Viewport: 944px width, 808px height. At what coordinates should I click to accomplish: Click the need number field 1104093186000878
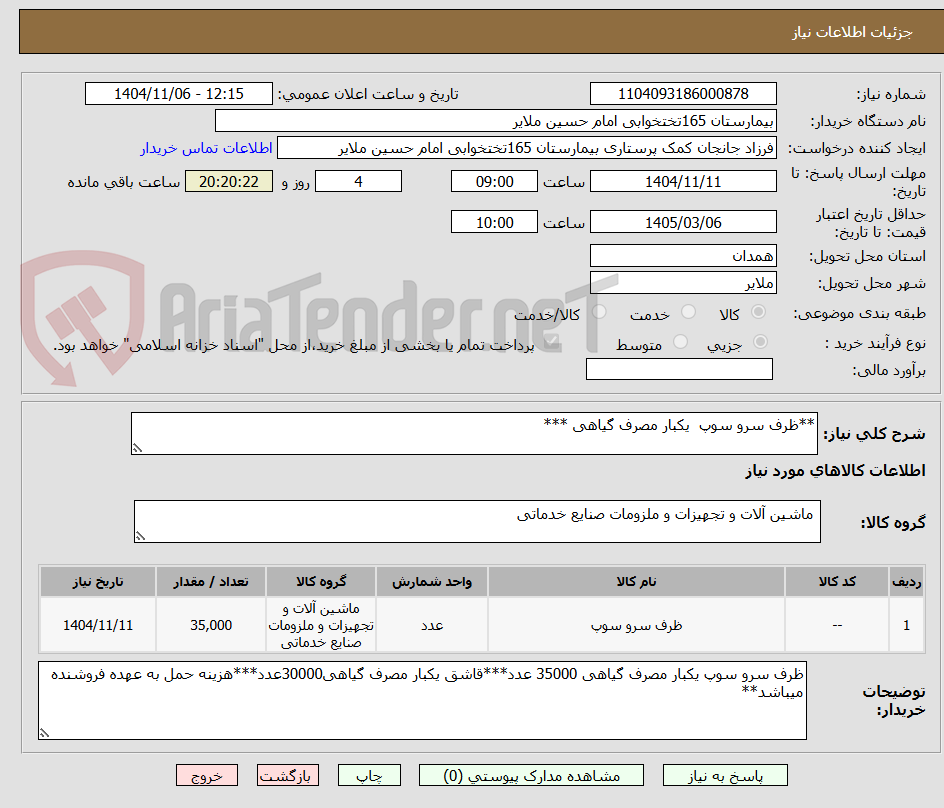coord(683,94)
